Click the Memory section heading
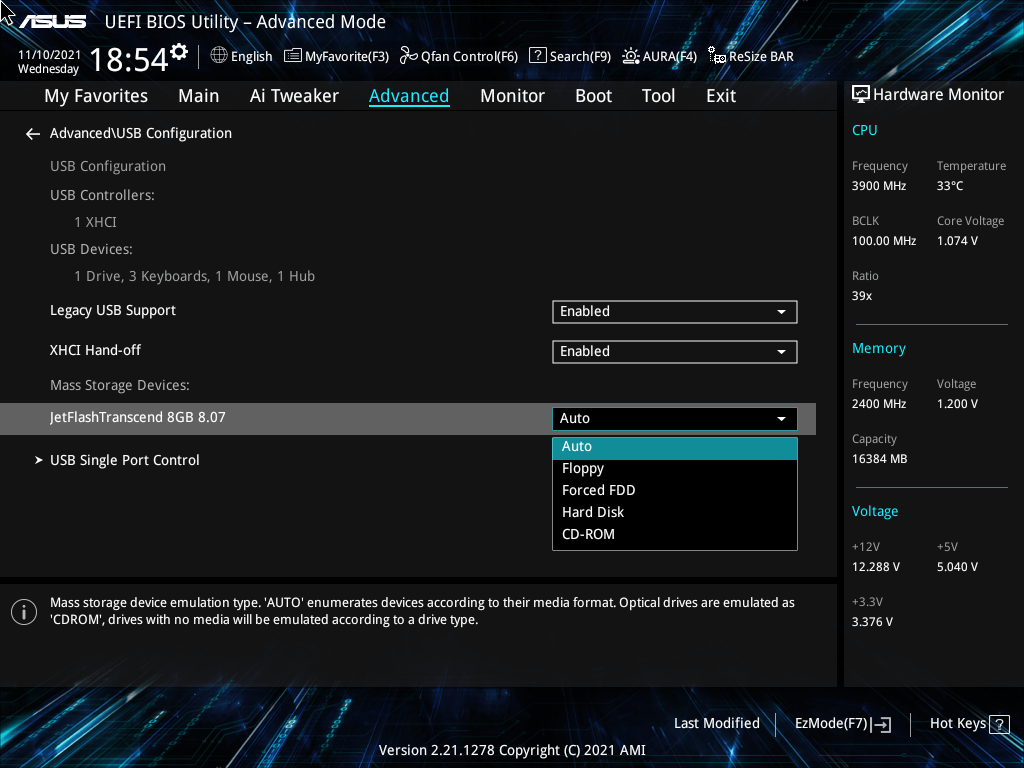The width and height of the screenshot is (1024, 768). click(x=879, y=349)
